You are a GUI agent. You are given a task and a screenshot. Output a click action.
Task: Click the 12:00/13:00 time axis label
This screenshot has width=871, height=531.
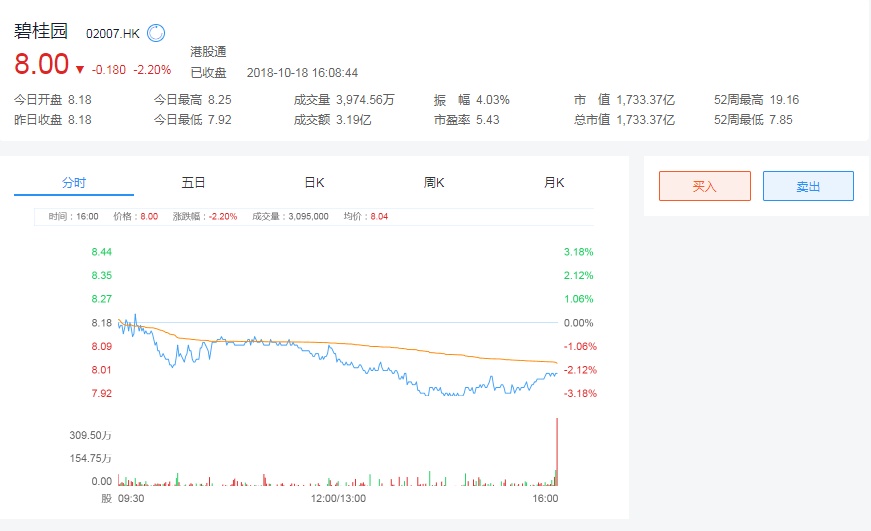click(x=339, y=498)
